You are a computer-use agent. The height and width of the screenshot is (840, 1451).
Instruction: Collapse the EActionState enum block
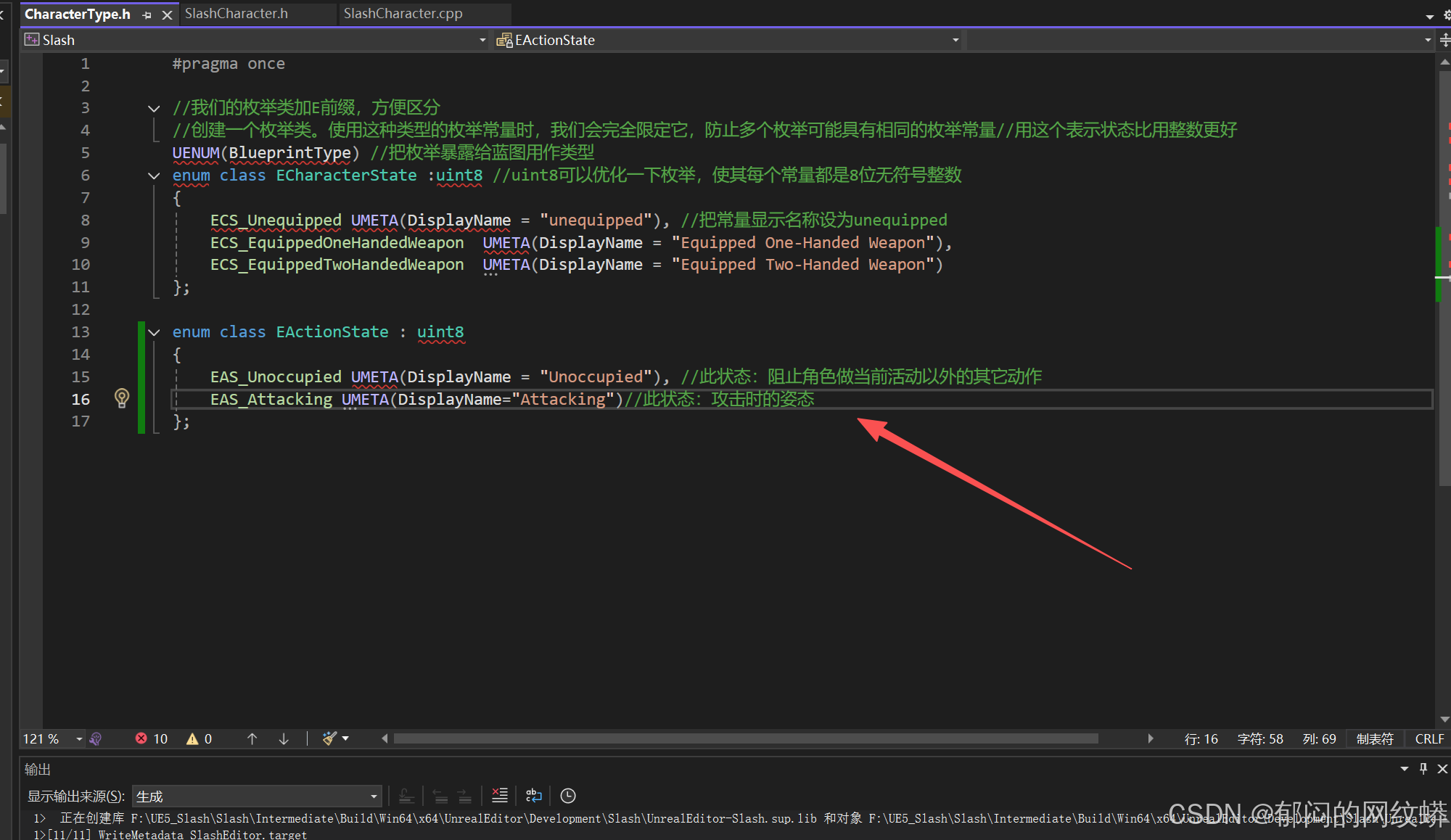[x=154, y=332]
